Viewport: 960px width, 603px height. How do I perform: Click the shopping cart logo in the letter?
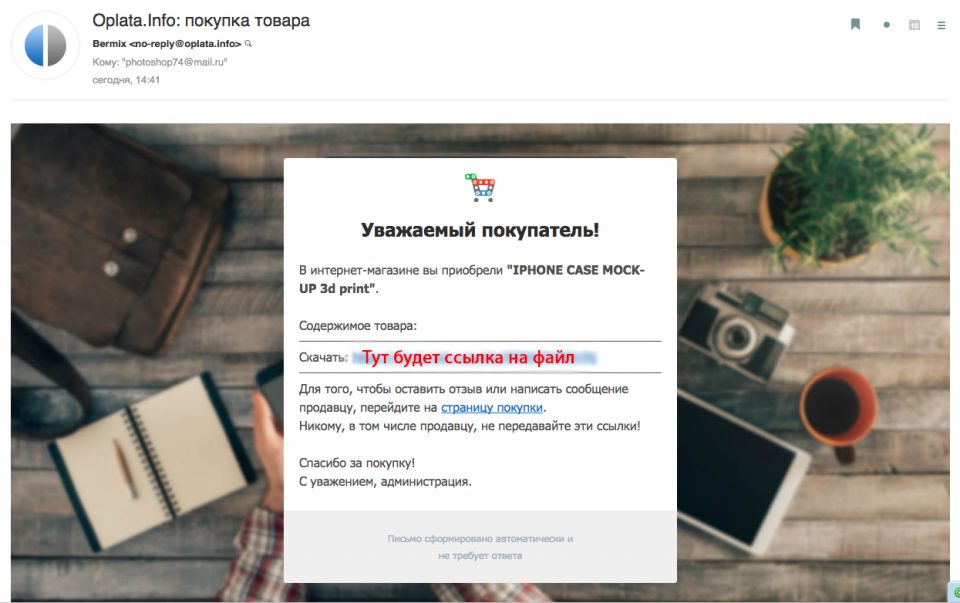481,187
